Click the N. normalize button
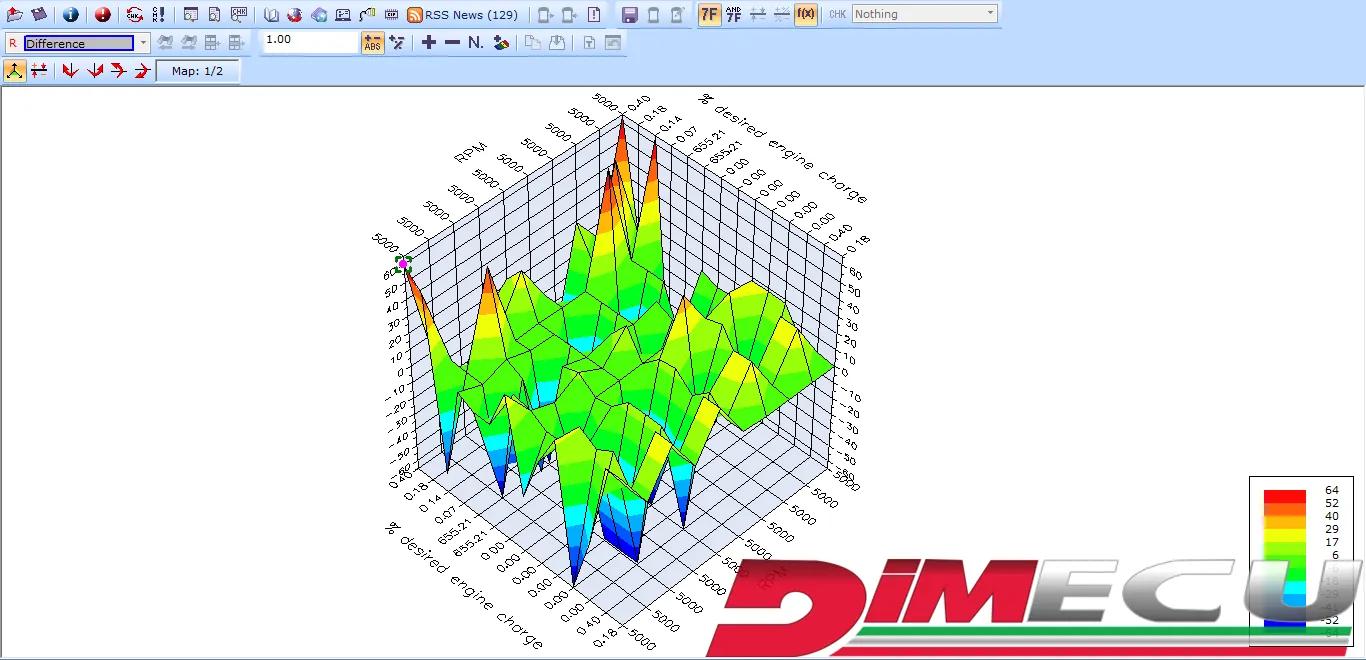 [x=476, y=42]
